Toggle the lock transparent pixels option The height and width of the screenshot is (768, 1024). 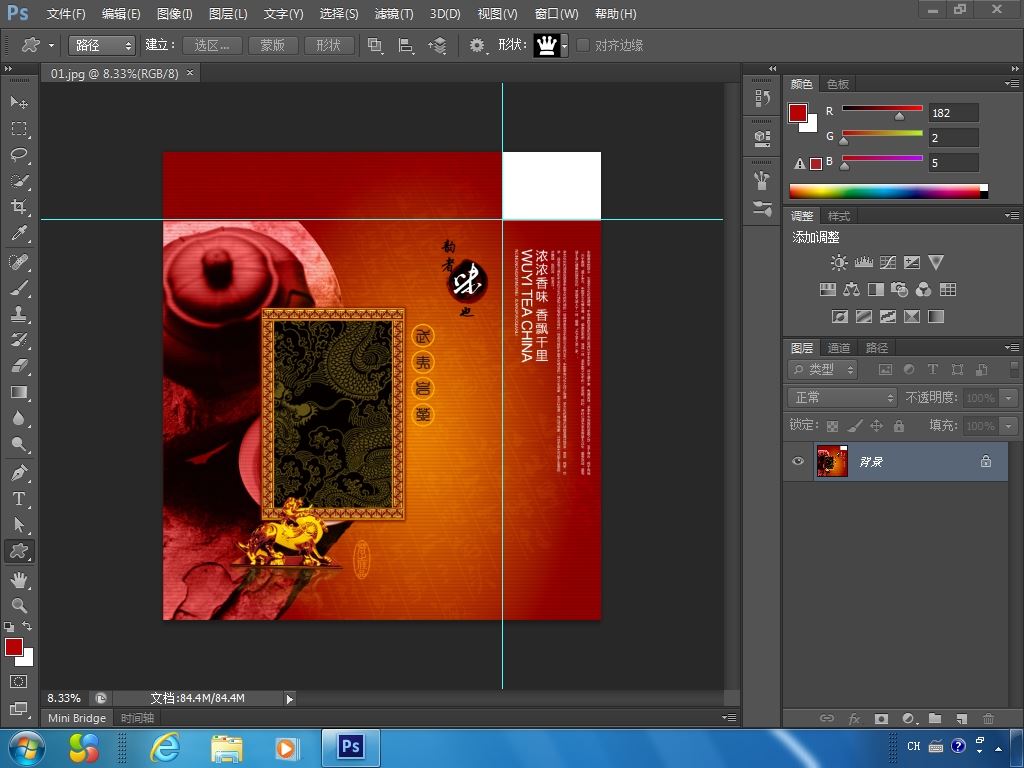click(x=832, y=426)
